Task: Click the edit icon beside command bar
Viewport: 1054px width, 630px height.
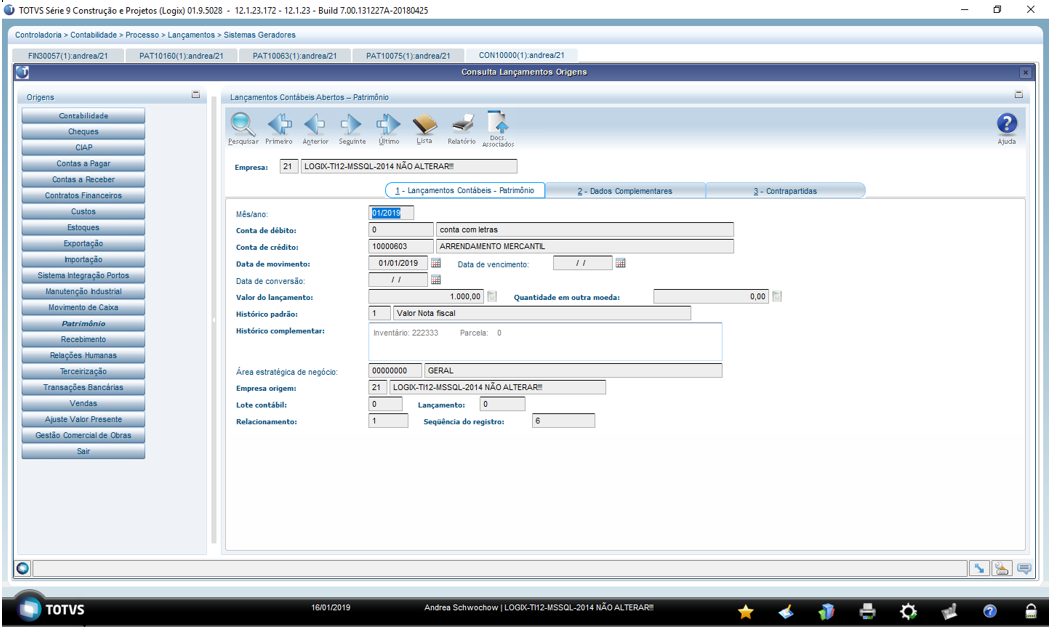Action: pyautogui.click(x=1002, y=569)
